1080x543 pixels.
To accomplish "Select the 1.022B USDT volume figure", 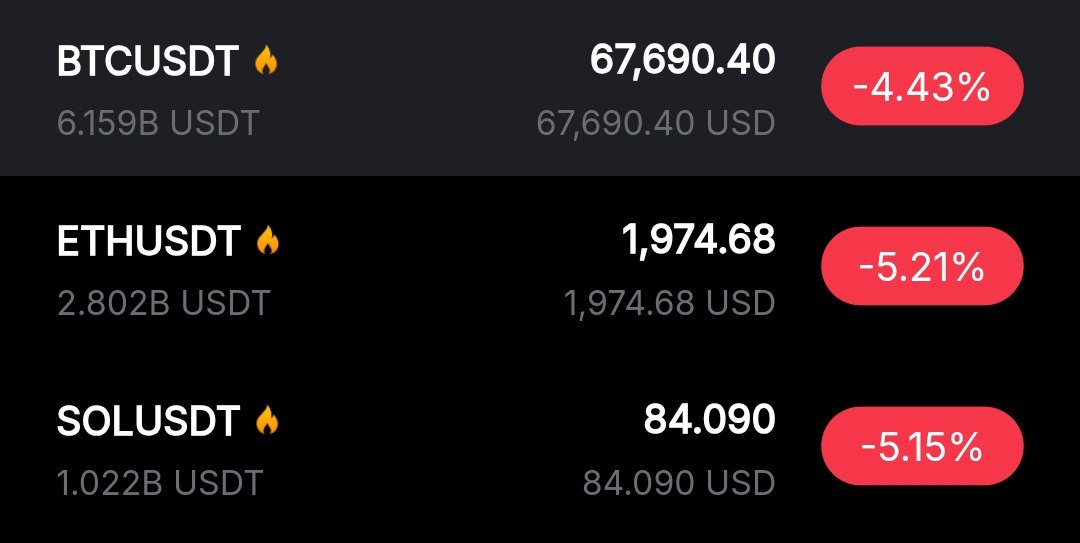I will click(160, 483).
